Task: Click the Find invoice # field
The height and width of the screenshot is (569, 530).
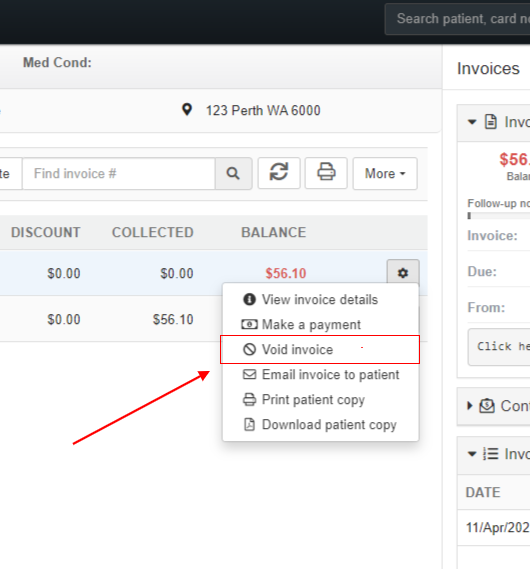Action: [119, 173]
